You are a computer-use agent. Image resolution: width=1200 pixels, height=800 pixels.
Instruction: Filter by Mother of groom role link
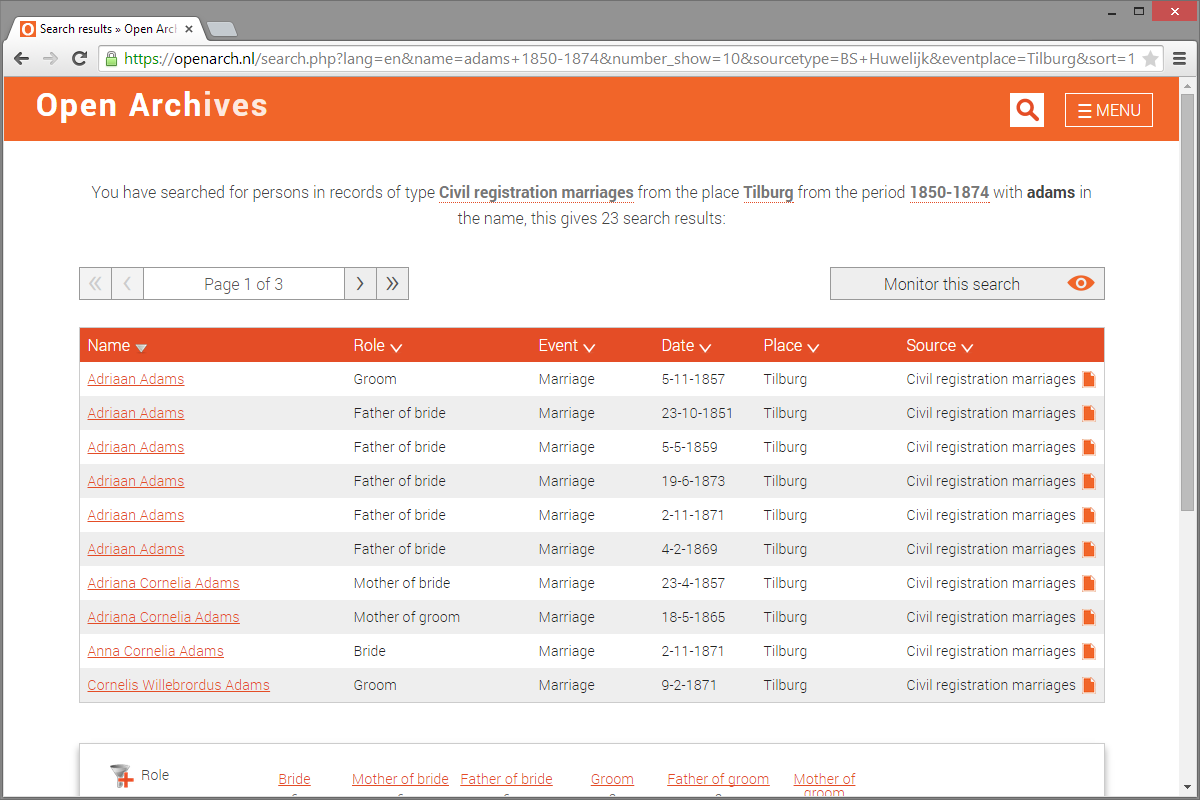tap(824, 785)
